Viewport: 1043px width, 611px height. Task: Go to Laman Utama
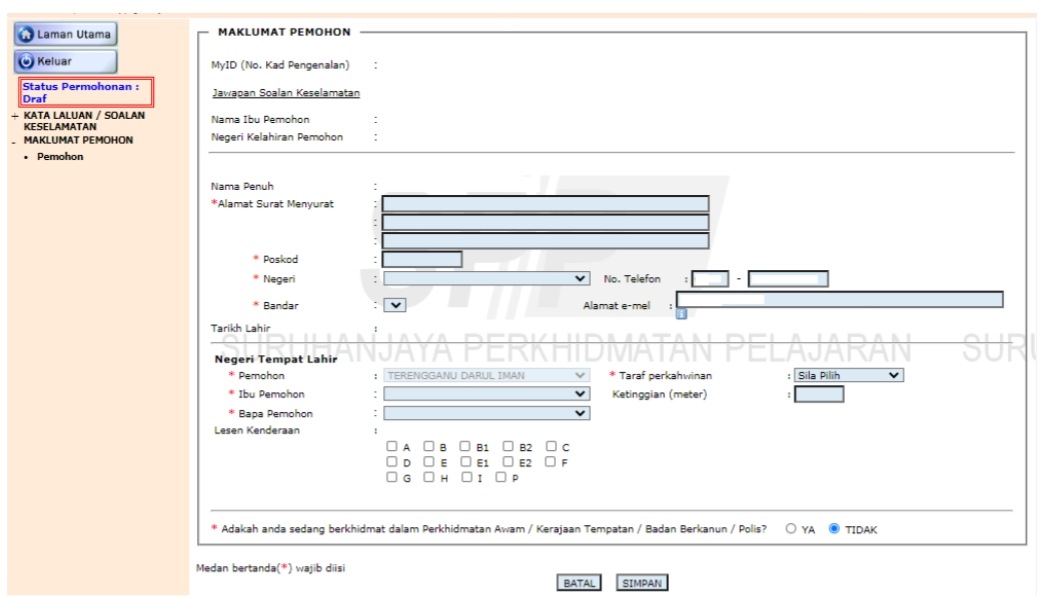tap(65, 35)
